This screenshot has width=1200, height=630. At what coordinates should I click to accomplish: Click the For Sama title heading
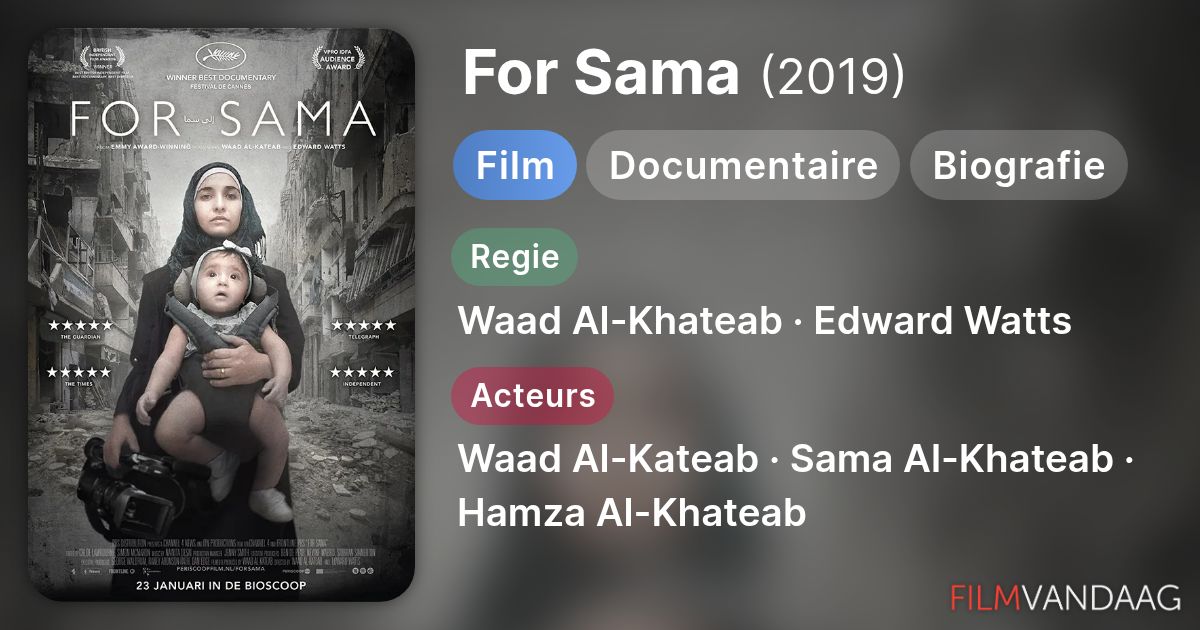click(x=601, y=75)
